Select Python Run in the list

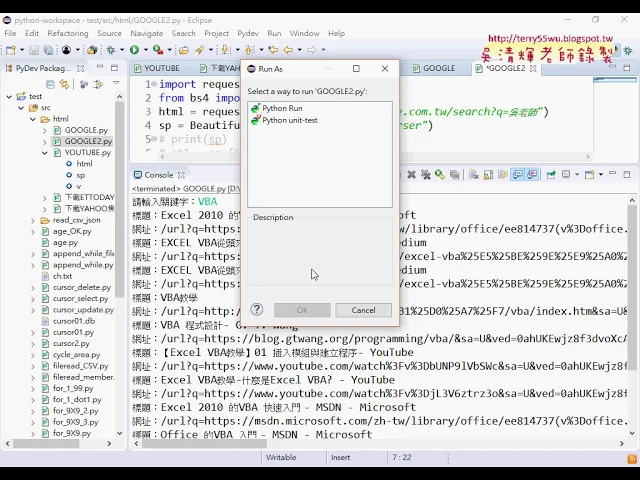[x=277, y=108]
